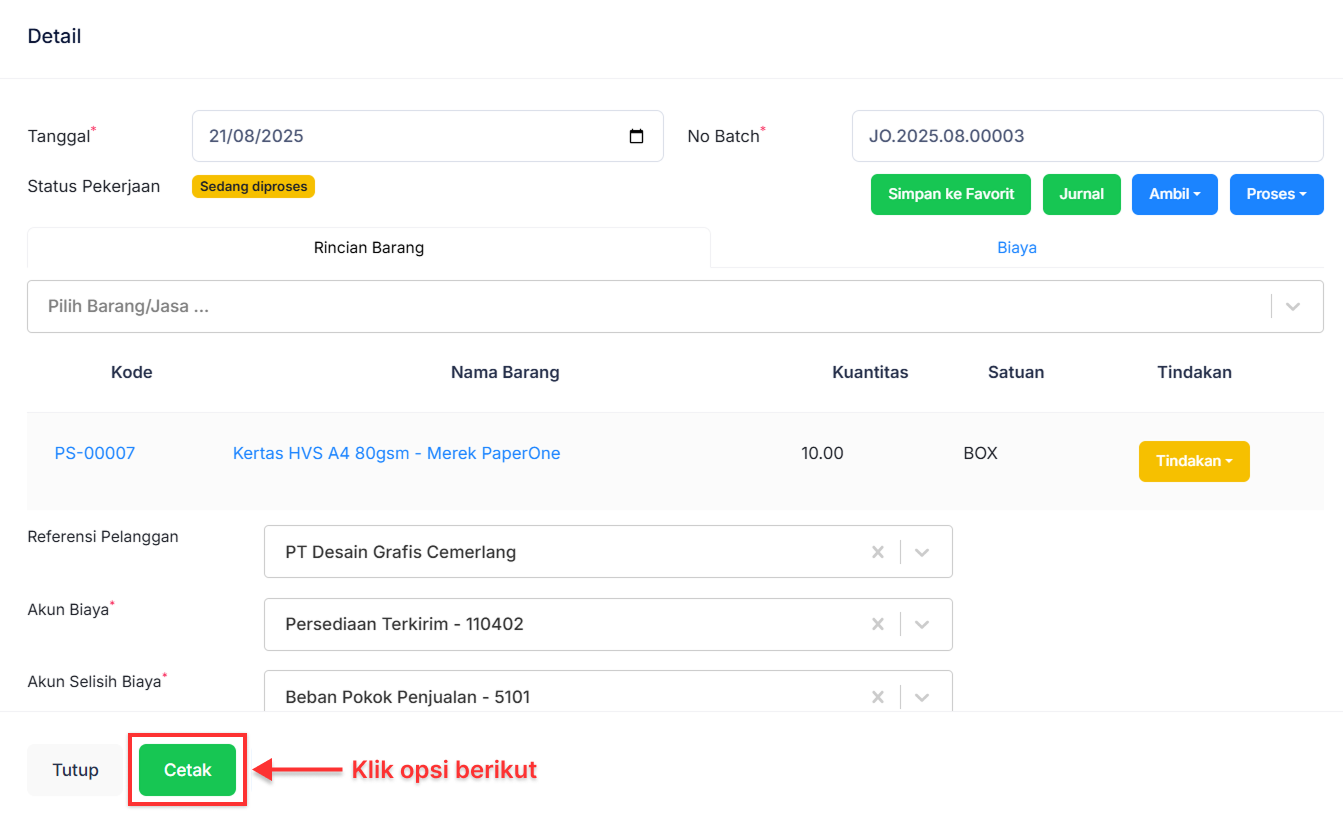1343x819 pixels.
Task: Expand the Referensi Pelanggan dropdown chevron
Action: [x=922, y=552]
